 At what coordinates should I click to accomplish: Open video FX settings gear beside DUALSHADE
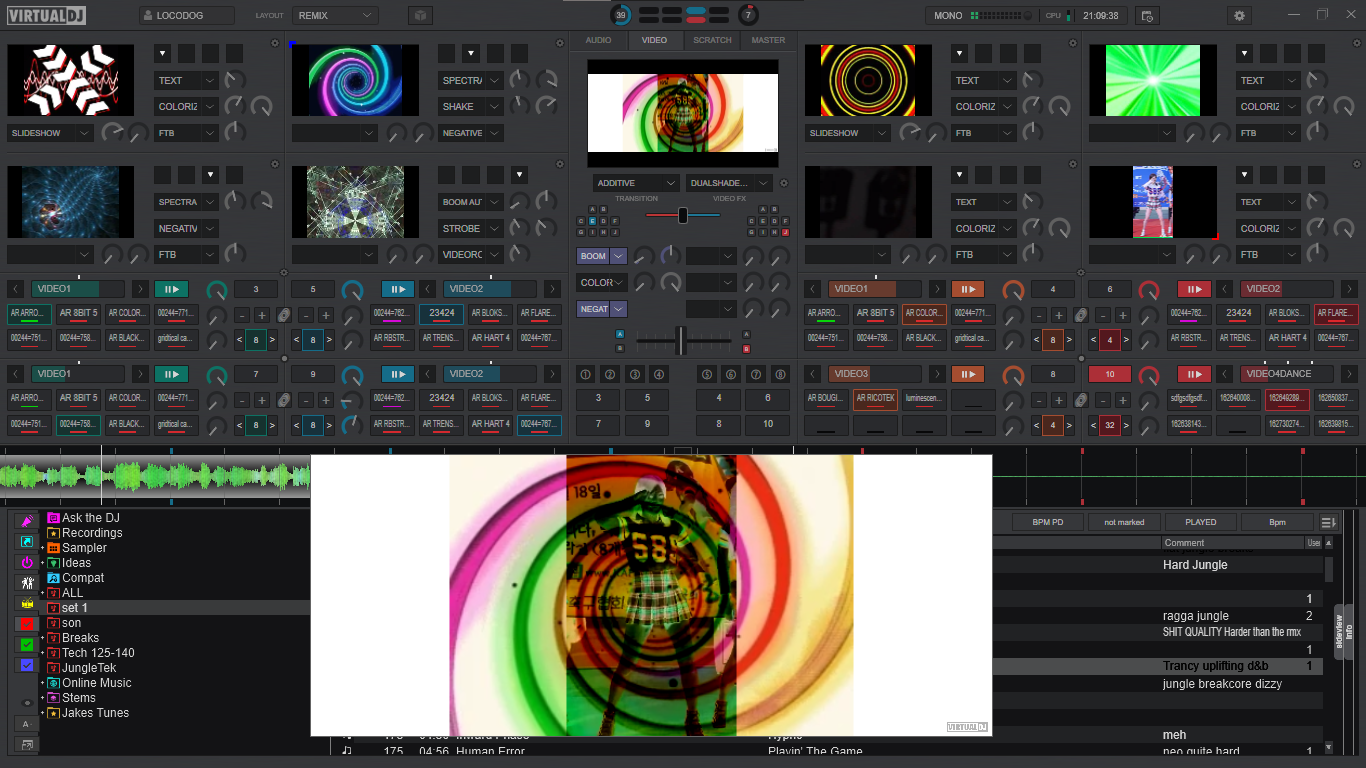click(x=783, y=183)
